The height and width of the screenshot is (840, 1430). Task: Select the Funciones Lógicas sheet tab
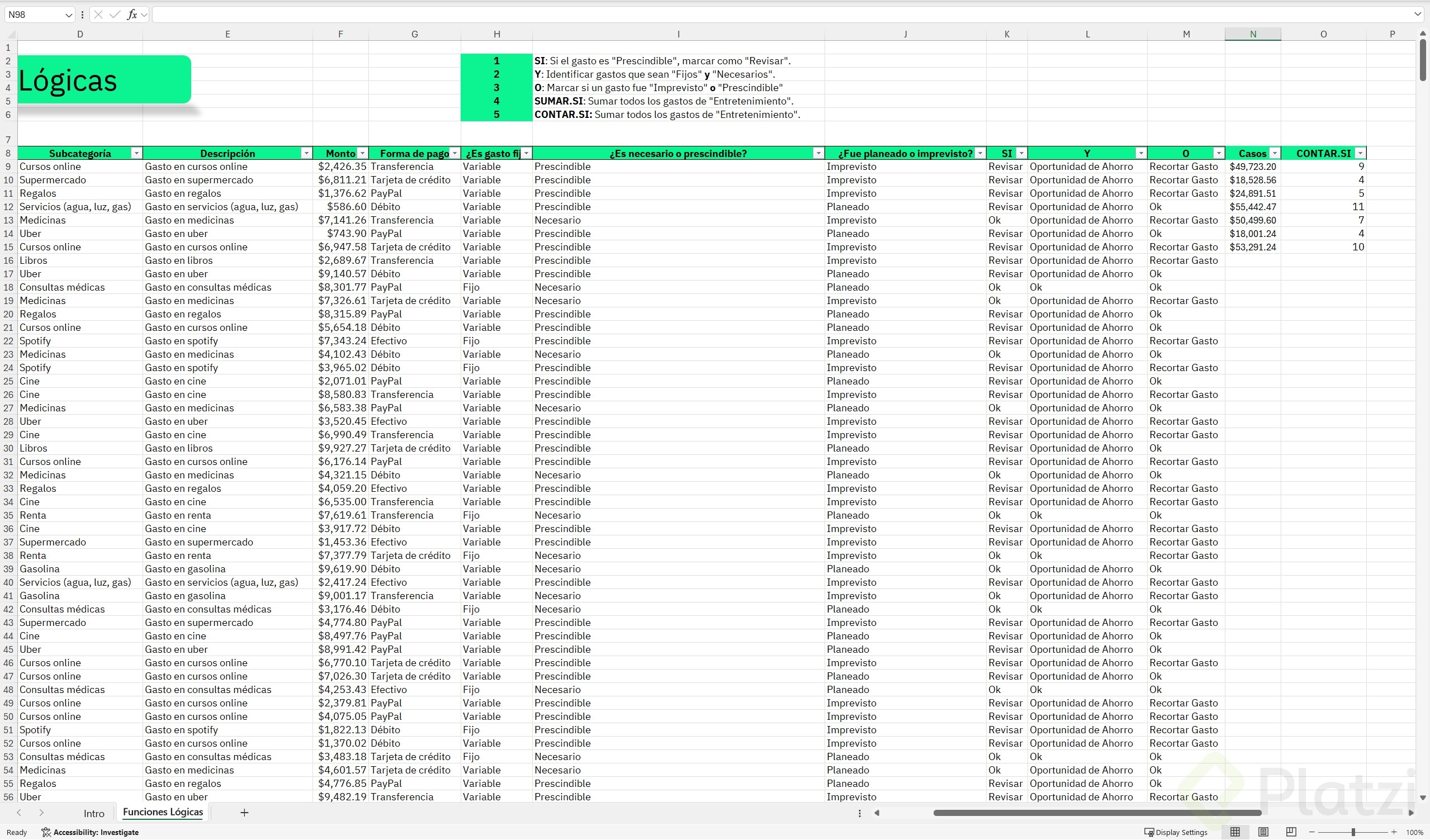coord(163,812)
